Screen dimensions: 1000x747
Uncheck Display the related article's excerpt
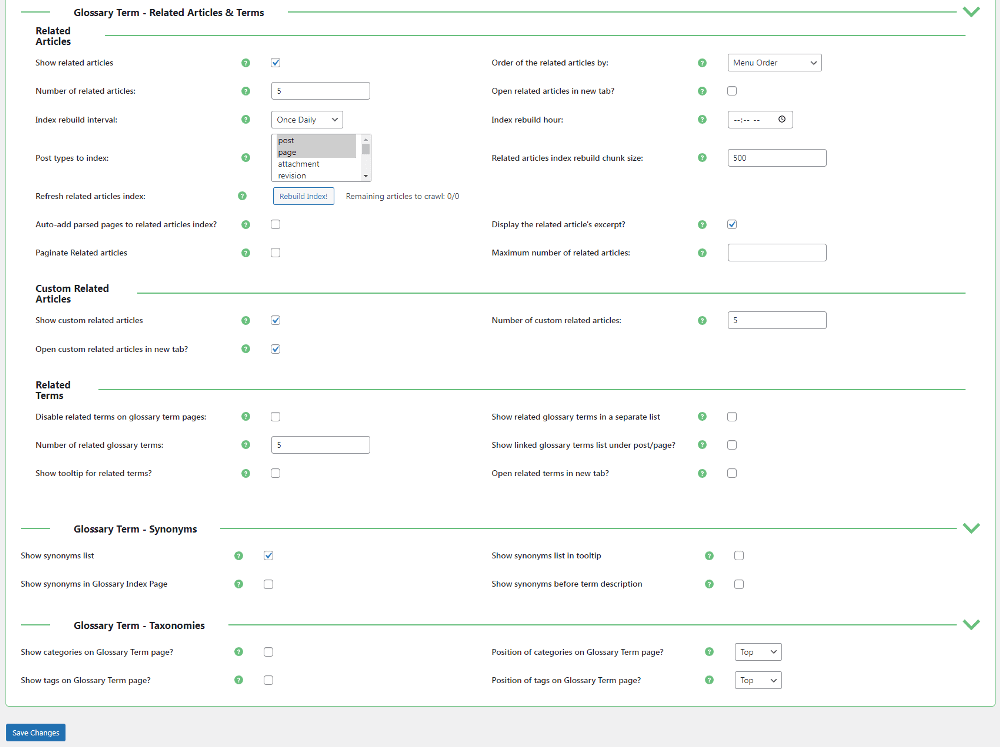(x=732, y=224)
